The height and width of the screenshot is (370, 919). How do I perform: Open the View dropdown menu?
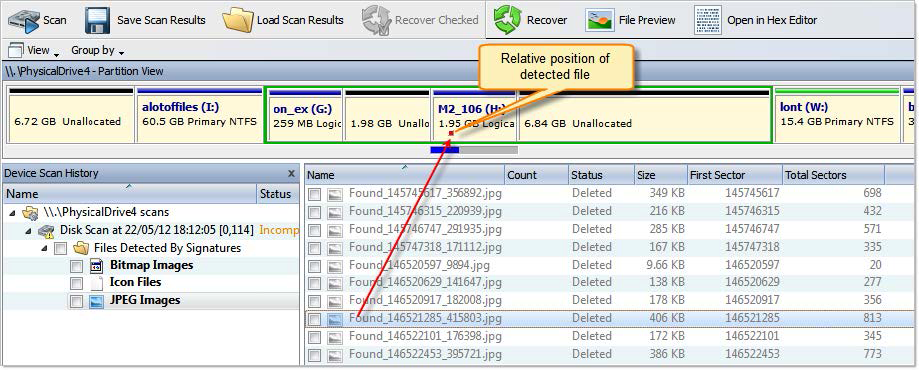tap(34, 50)
